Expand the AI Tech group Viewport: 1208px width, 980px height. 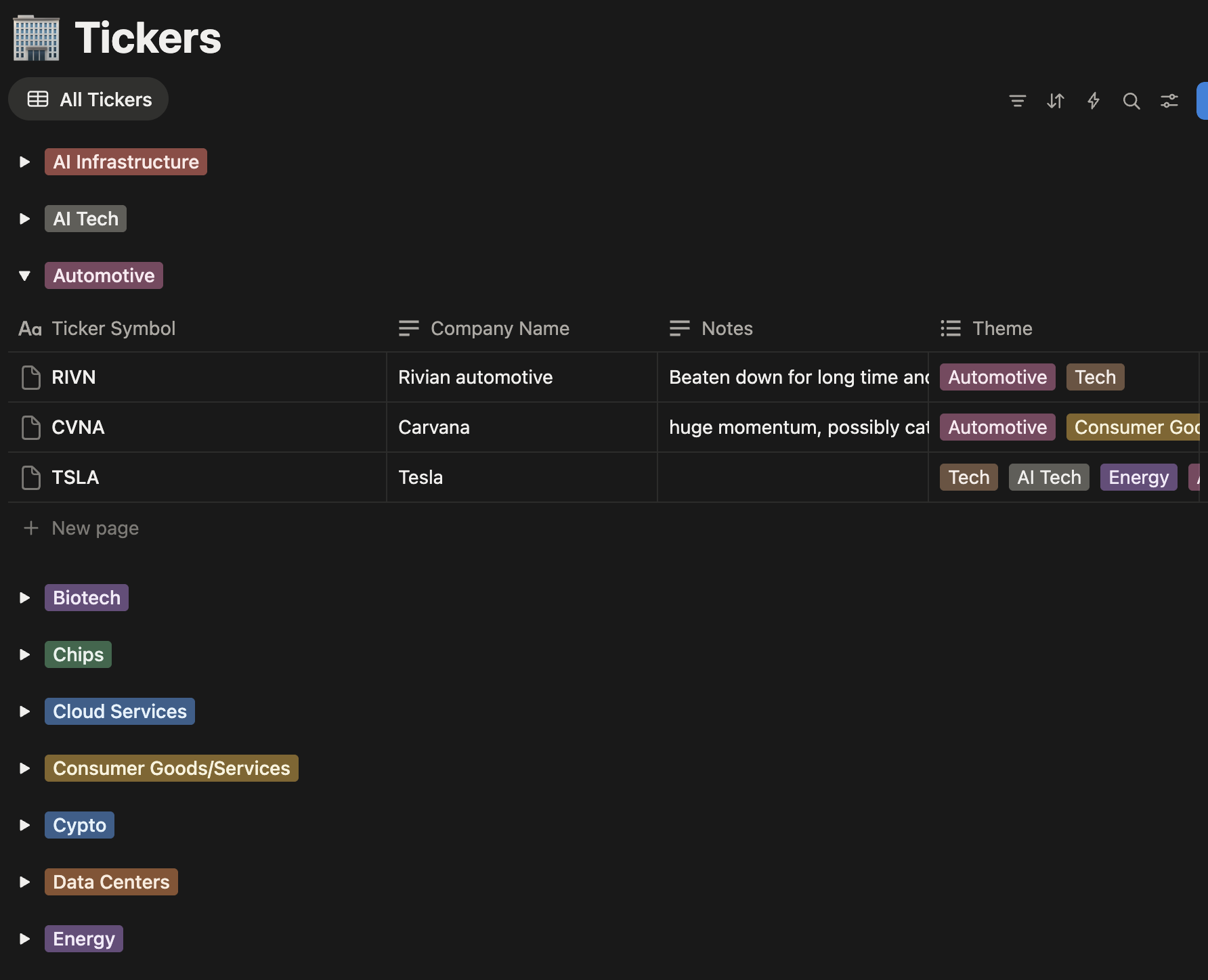[x=24, y=219]
